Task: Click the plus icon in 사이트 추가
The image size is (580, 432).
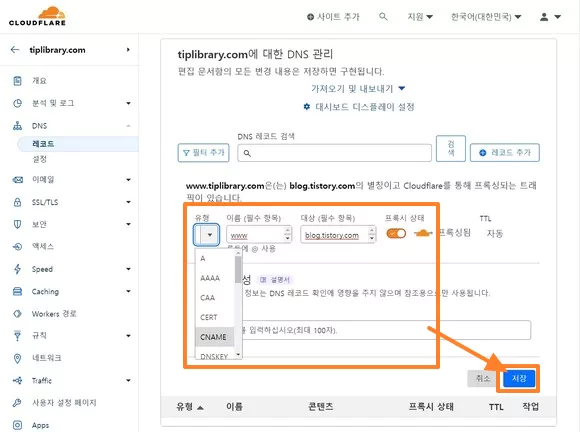Action: (310, 17)
